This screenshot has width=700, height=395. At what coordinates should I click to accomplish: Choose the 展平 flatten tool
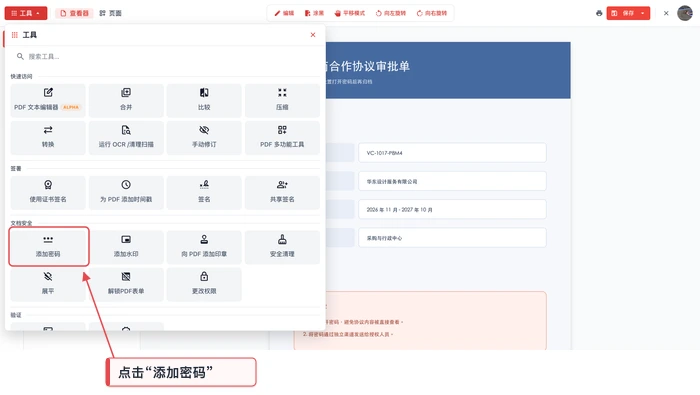pyautogui.click(x=48, y=284)
